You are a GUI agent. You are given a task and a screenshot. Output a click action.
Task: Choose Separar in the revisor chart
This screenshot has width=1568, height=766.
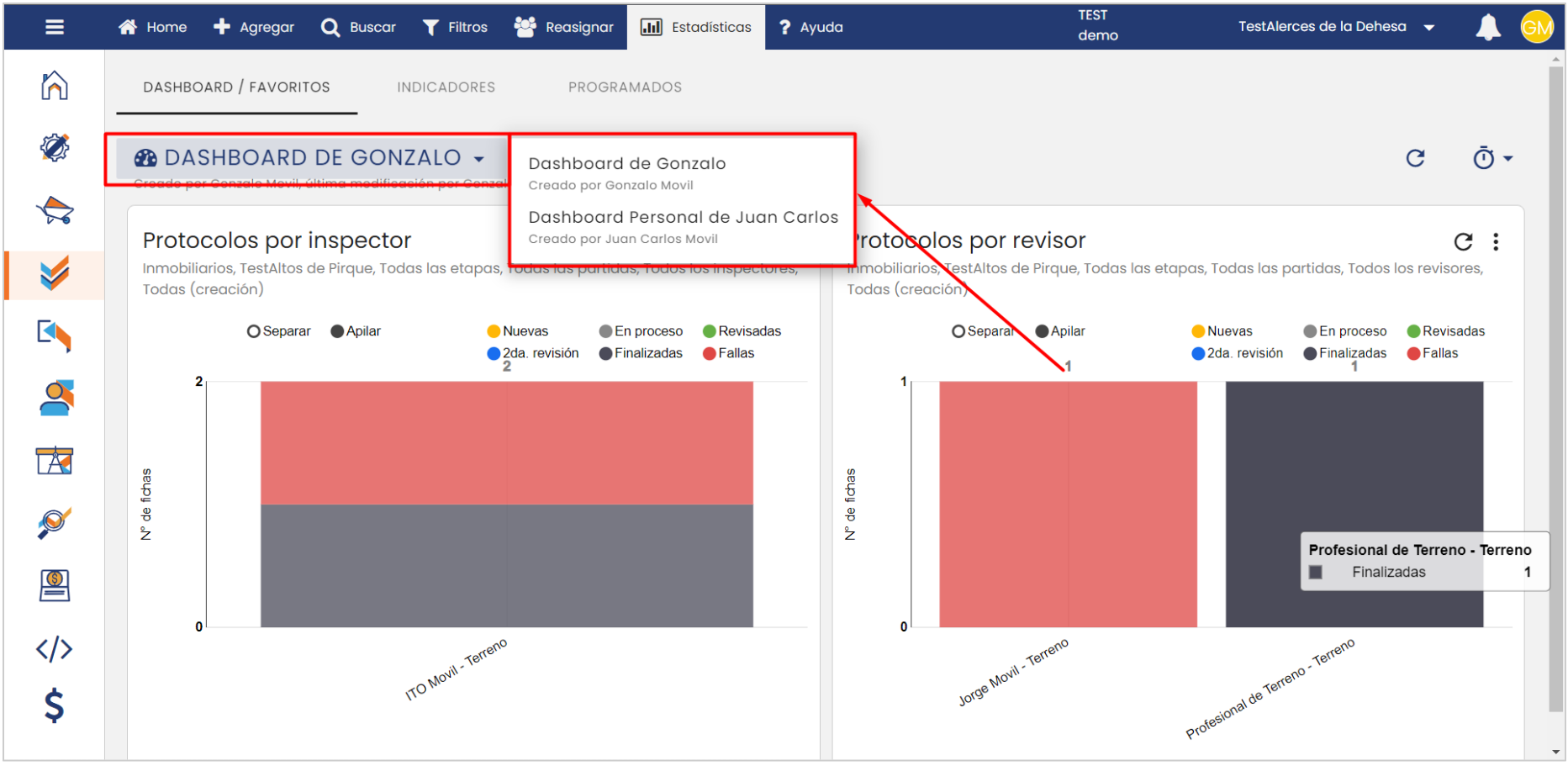958,331
